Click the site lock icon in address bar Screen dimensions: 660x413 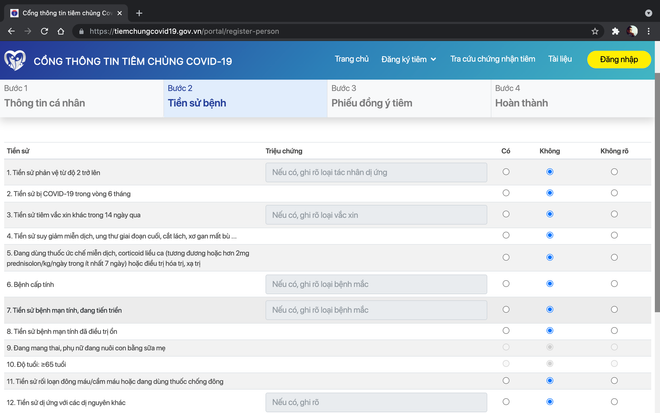[x=81, y=31]
